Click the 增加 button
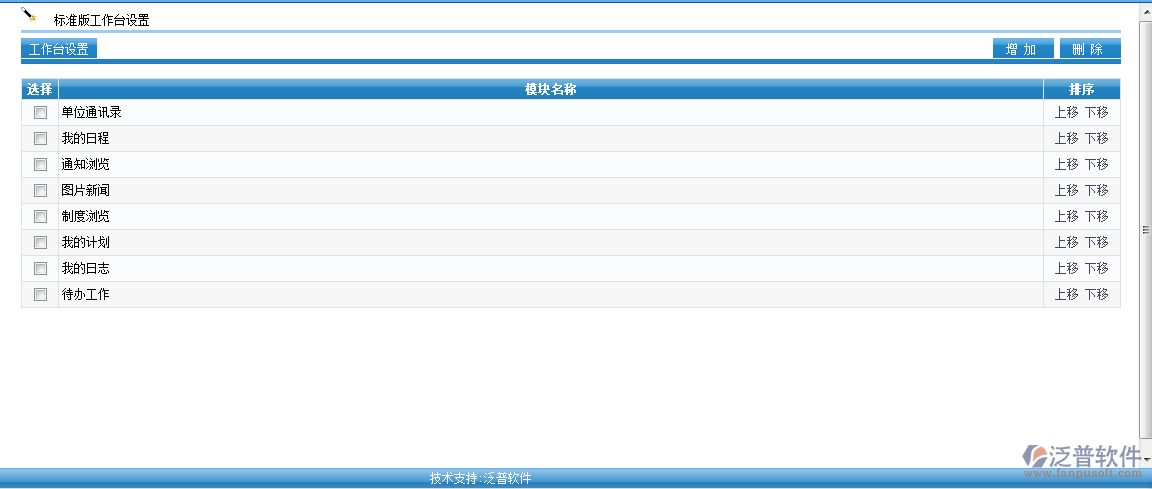Screen dimensions: 1152x489 1023,49
